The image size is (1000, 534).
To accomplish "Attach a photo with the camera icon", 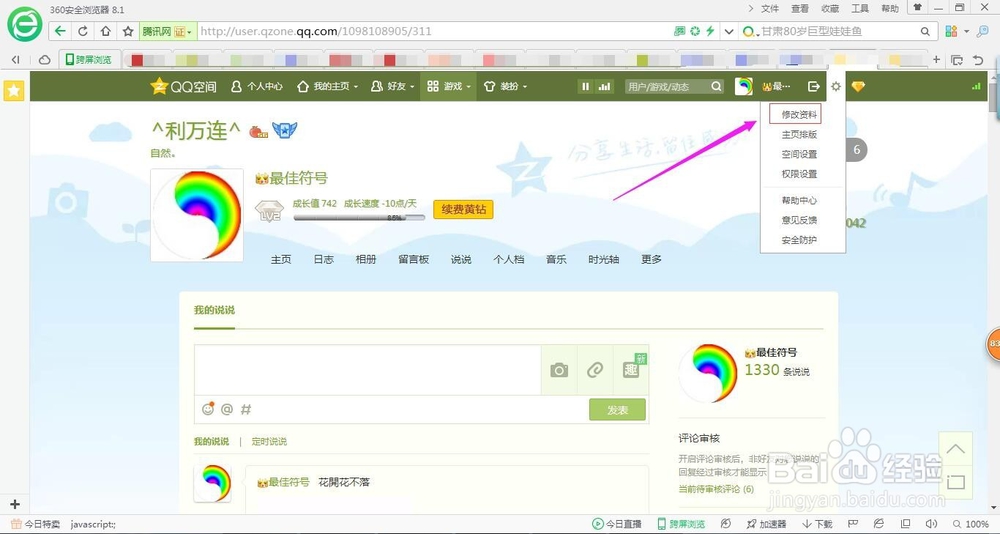I will pos(559,370).
